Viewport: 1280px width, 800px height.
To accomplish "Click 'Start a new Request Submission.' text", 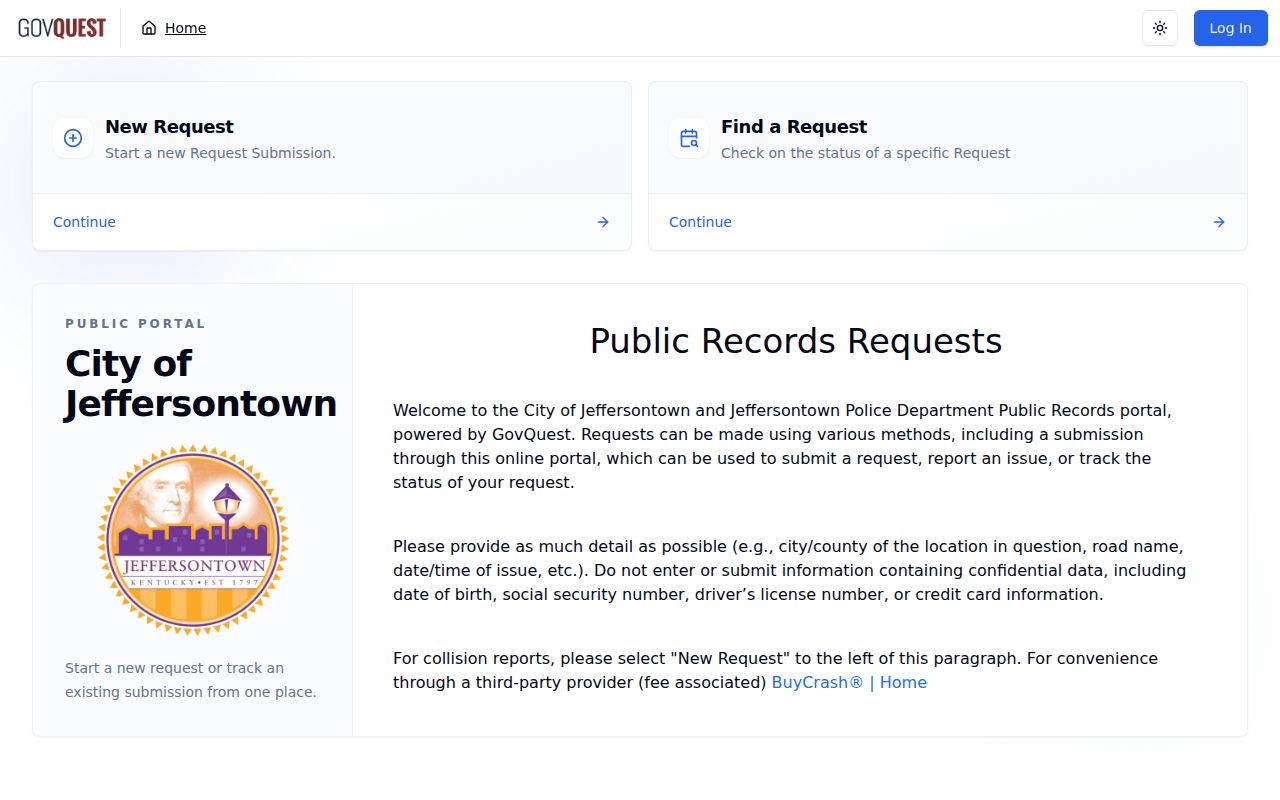I will point(220,153).
